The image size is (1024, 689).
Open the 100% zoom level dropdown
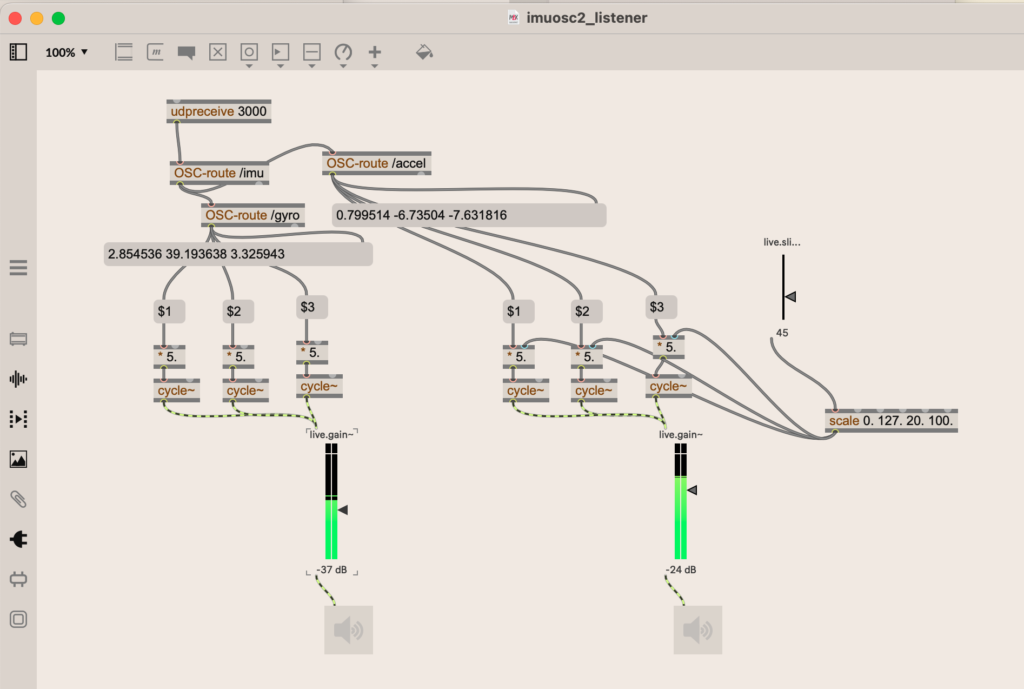(66, 52)
